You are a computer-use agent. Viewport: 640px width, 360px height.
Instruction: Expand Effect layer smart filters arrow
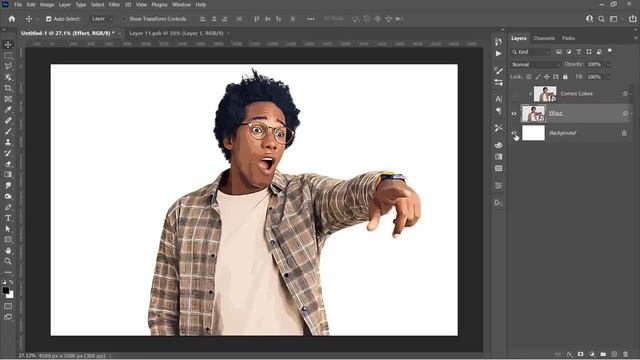coord(631,113)
